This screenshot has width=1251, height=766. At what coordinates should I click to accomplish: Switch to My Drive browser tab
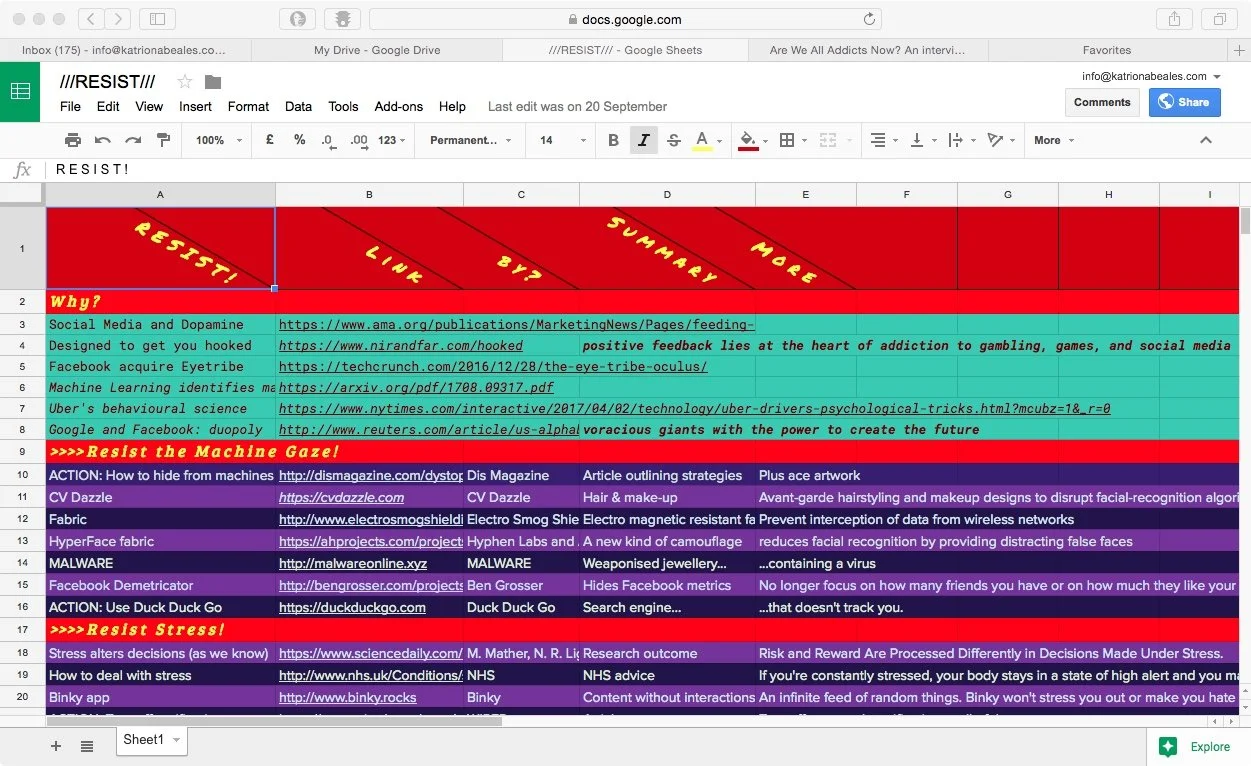(377, 50)
